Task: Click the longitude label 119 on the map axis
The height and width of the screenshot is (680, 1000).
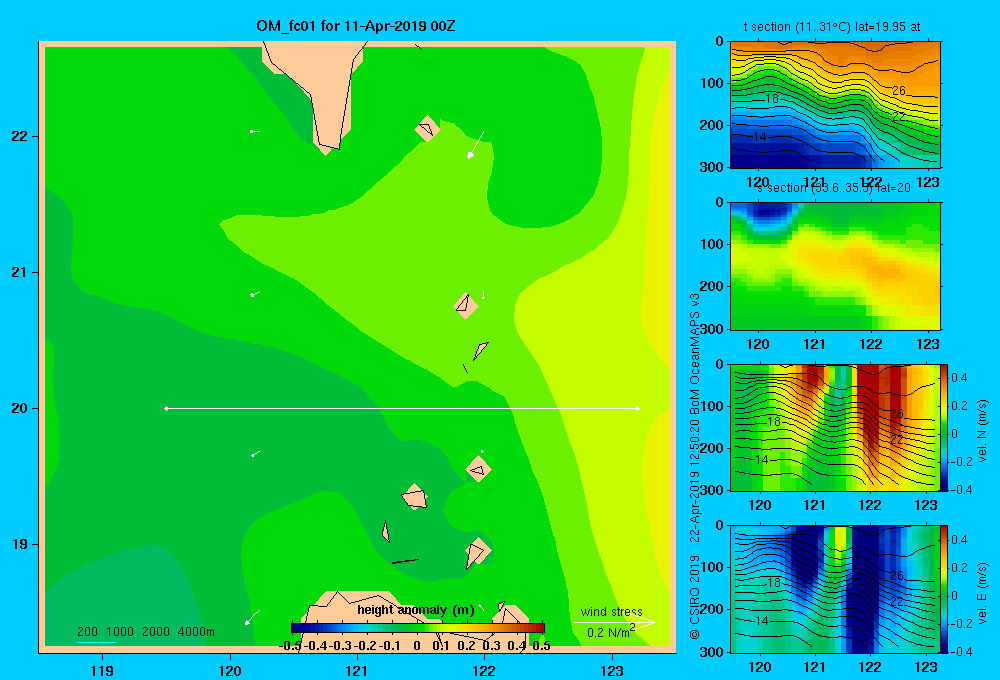Action: tap(102, 670)
